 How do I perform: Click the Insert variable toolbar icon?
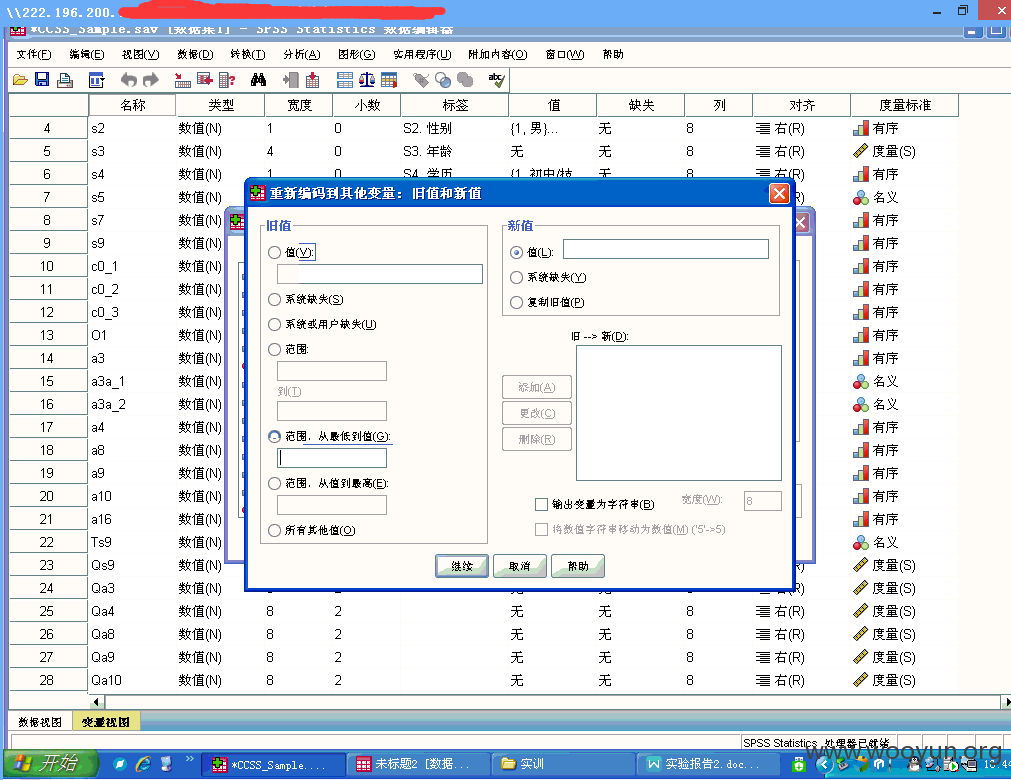click(x=313, y=80)
